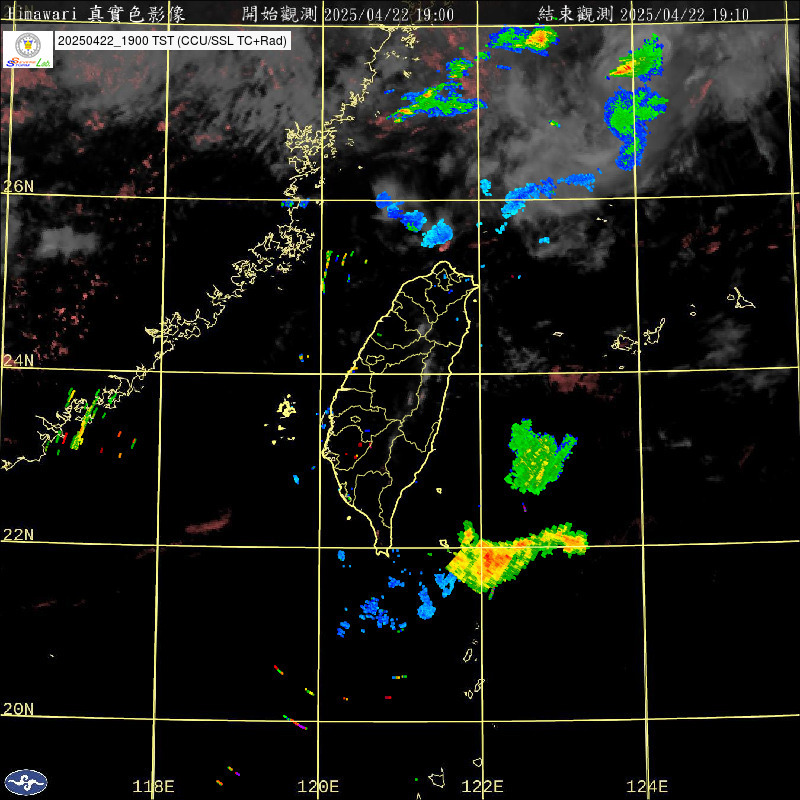Select the 20250422_1900 TST timestamp label

tap(173, 41)
